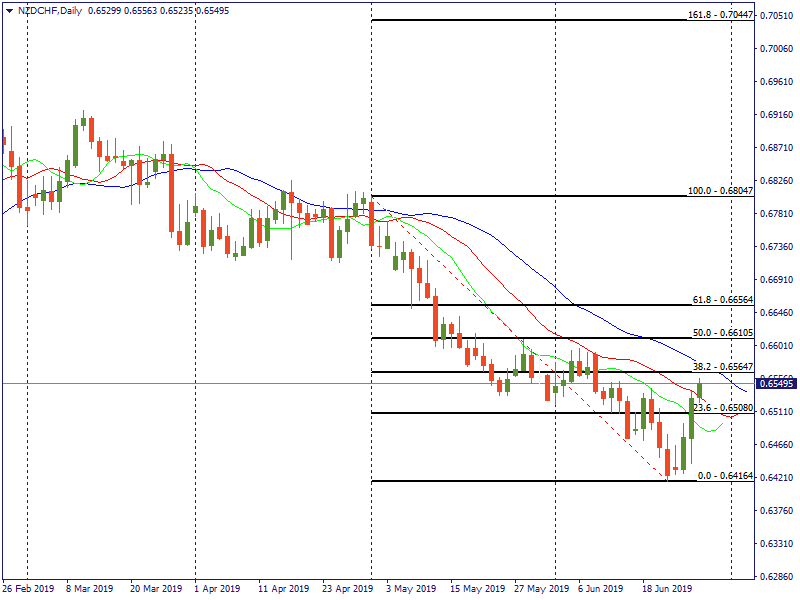
Task: Select the 18 Jun 2019 date label
Action: (x=666, y=589)
